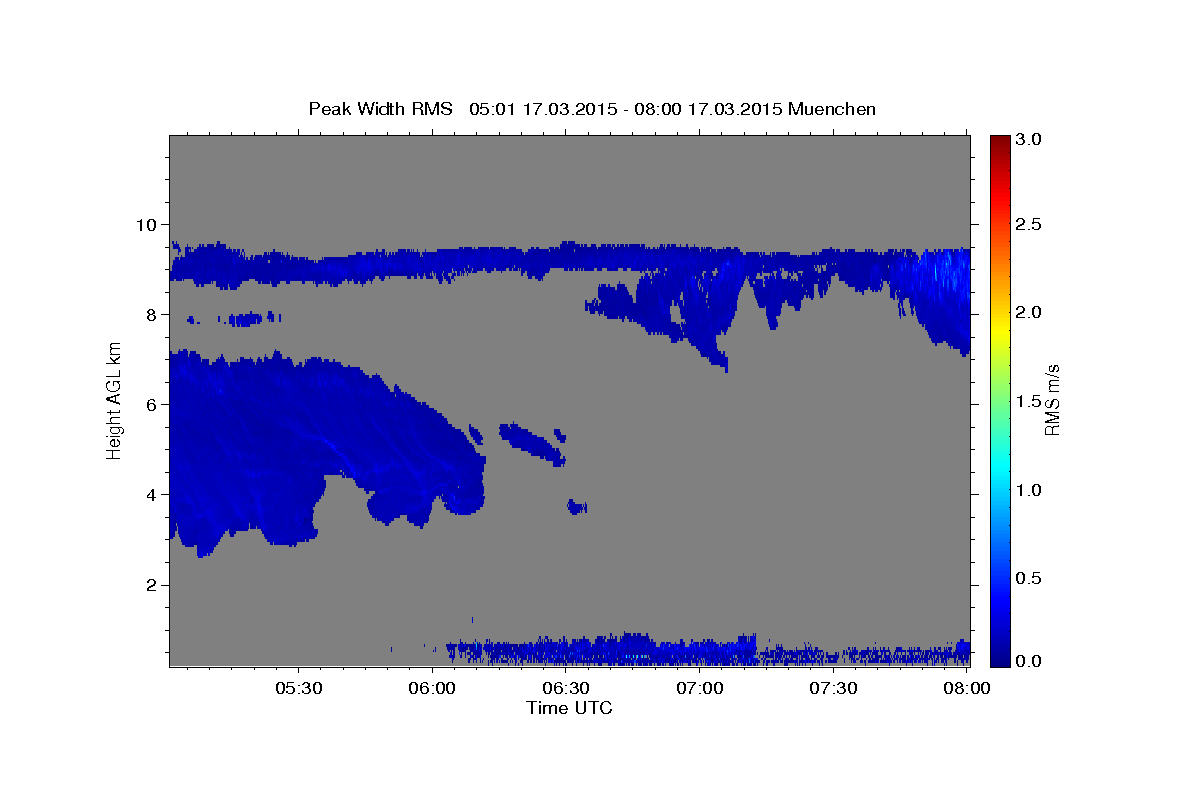Click the height tick label 4
The width and height of the screenshot is (1200, 800).
(x=152, y=495)
